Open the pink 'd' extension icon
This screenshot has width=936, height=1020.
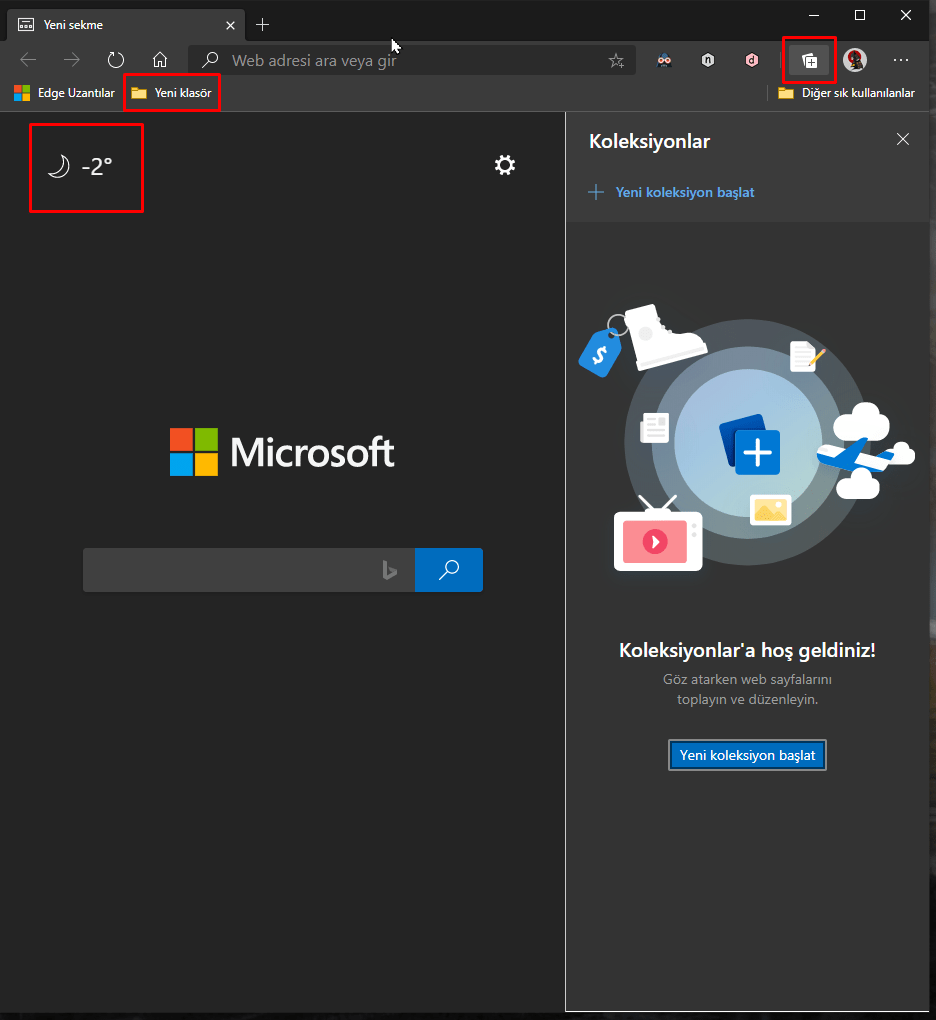(x=752, y=60)
